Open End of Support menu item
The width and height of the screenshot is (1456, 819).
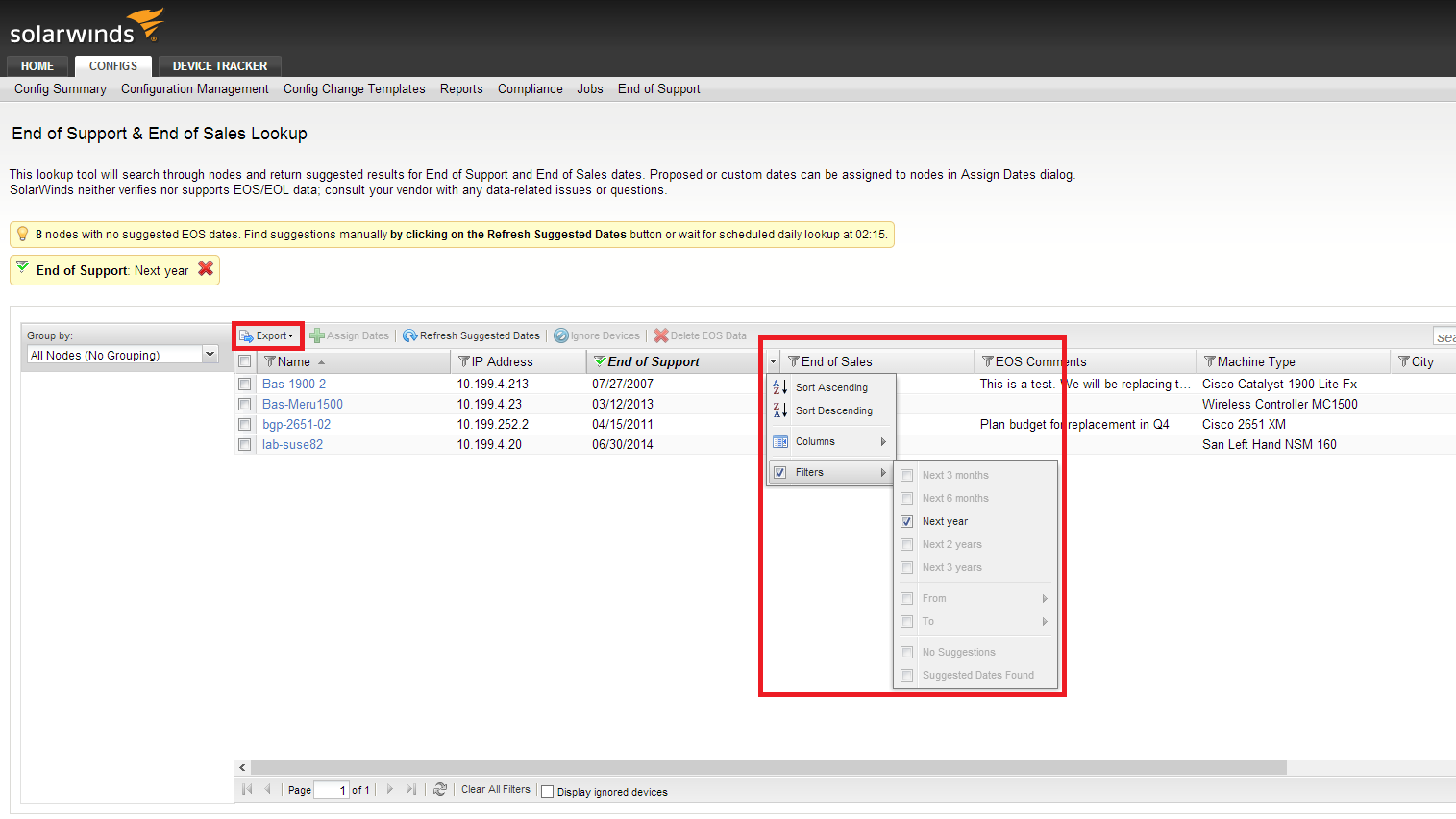659,88
